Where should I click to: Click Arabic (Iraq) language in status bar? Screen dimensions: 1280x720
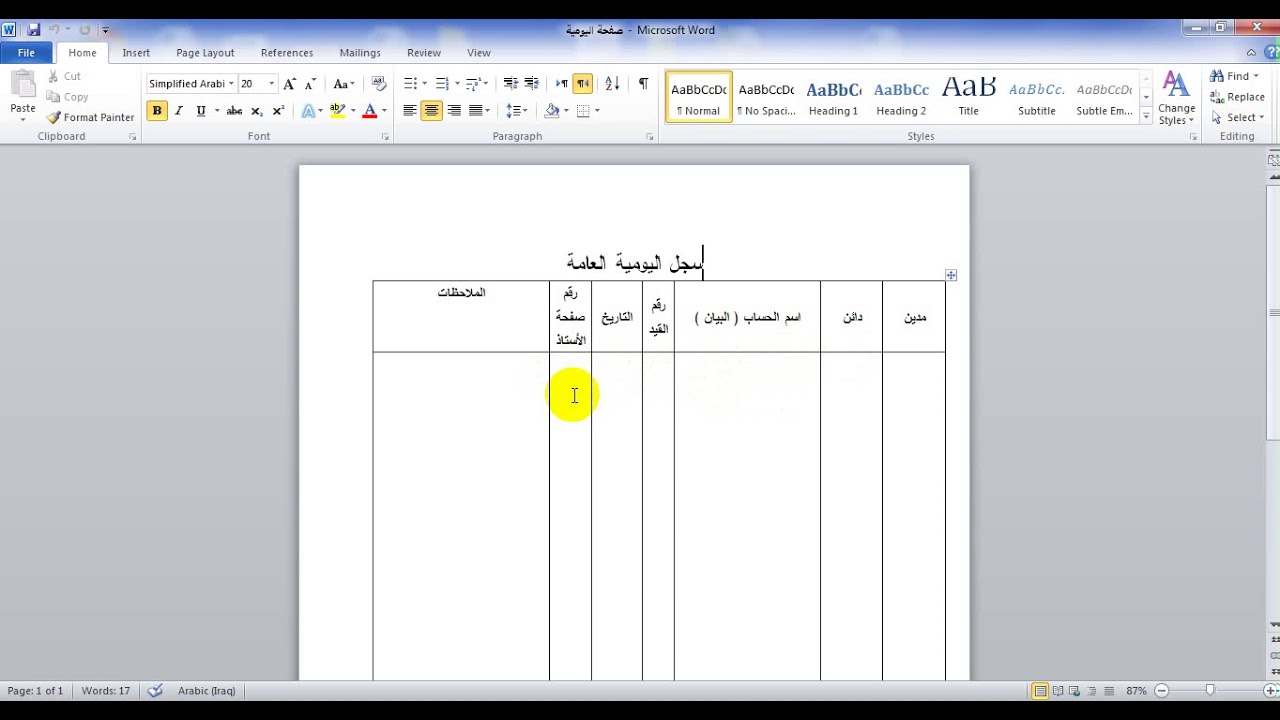point(206,691)
